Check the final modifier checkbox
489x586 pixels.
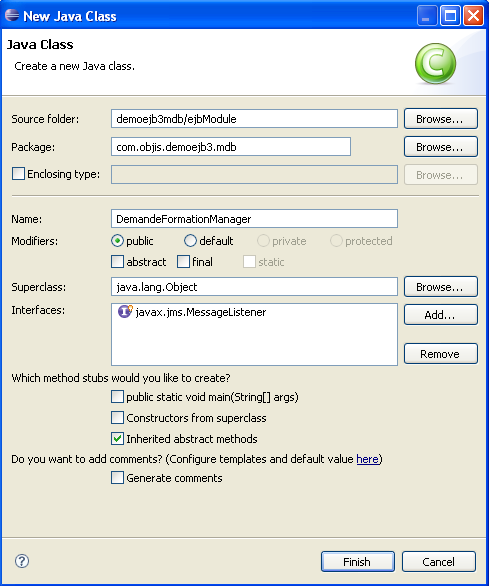coord(183,262)
